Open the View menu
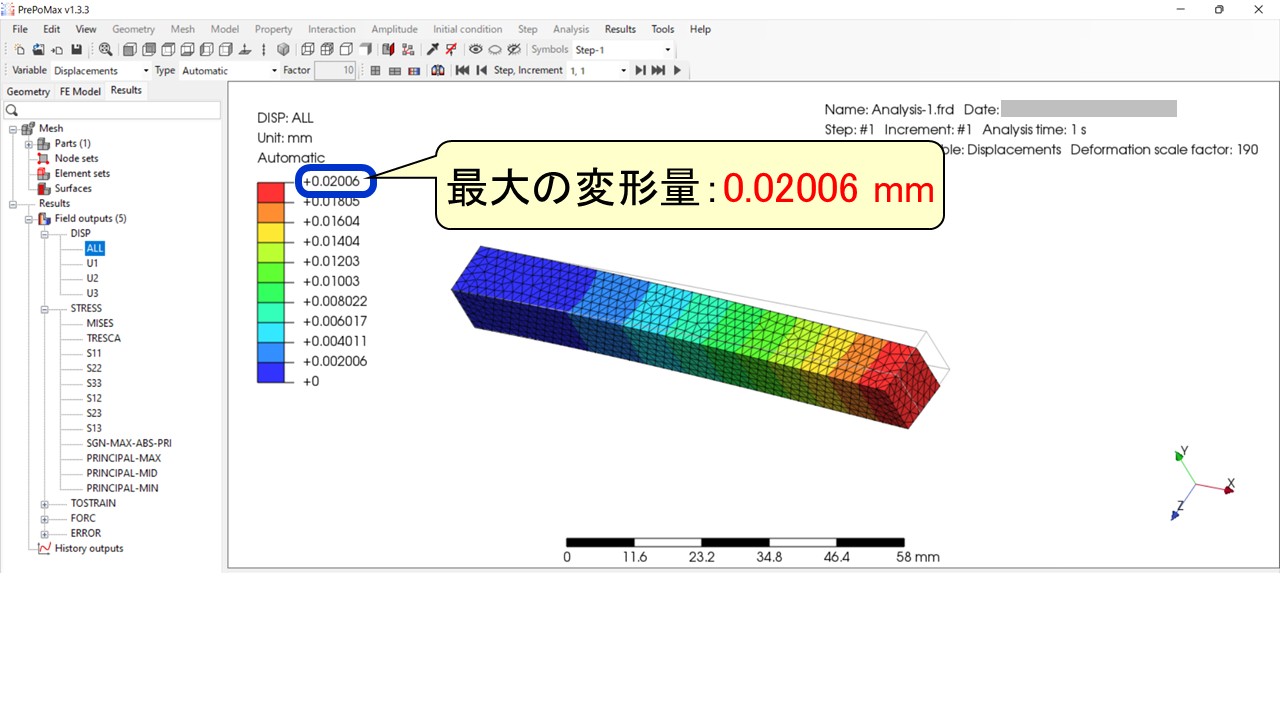 coord(86,29)
